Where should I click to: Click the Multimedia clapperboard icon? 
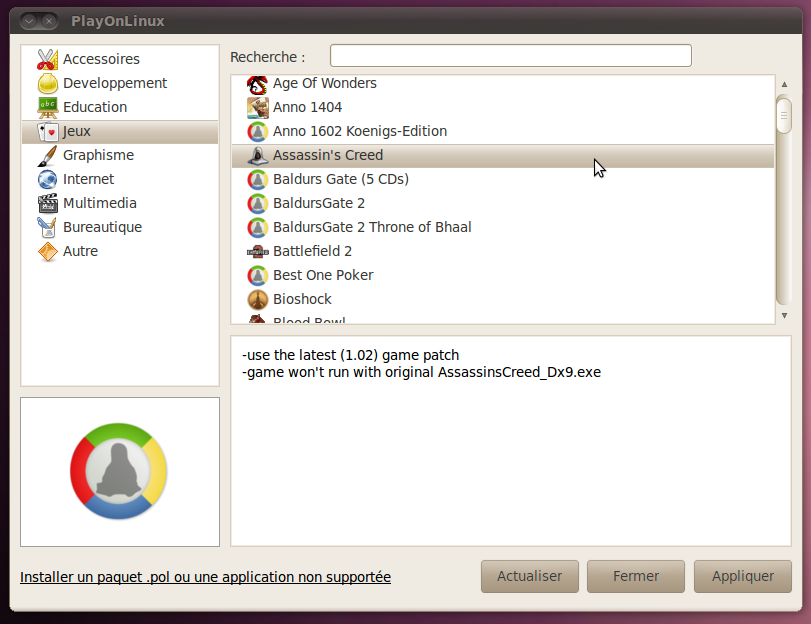[x=48, y=203]
